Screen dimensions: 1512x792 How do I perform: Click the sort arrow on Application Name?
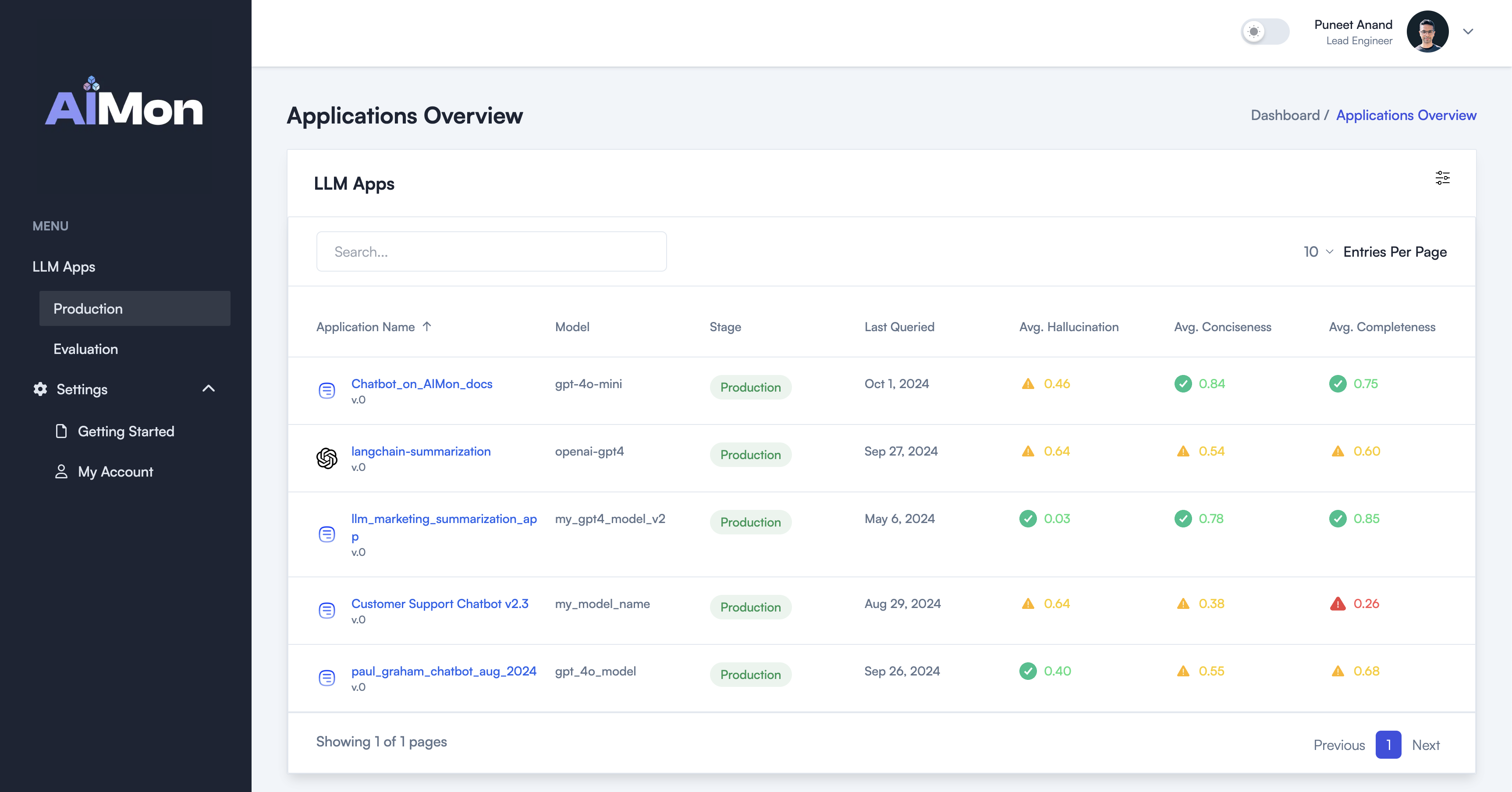pyautogui.click(x=427, y=327)
